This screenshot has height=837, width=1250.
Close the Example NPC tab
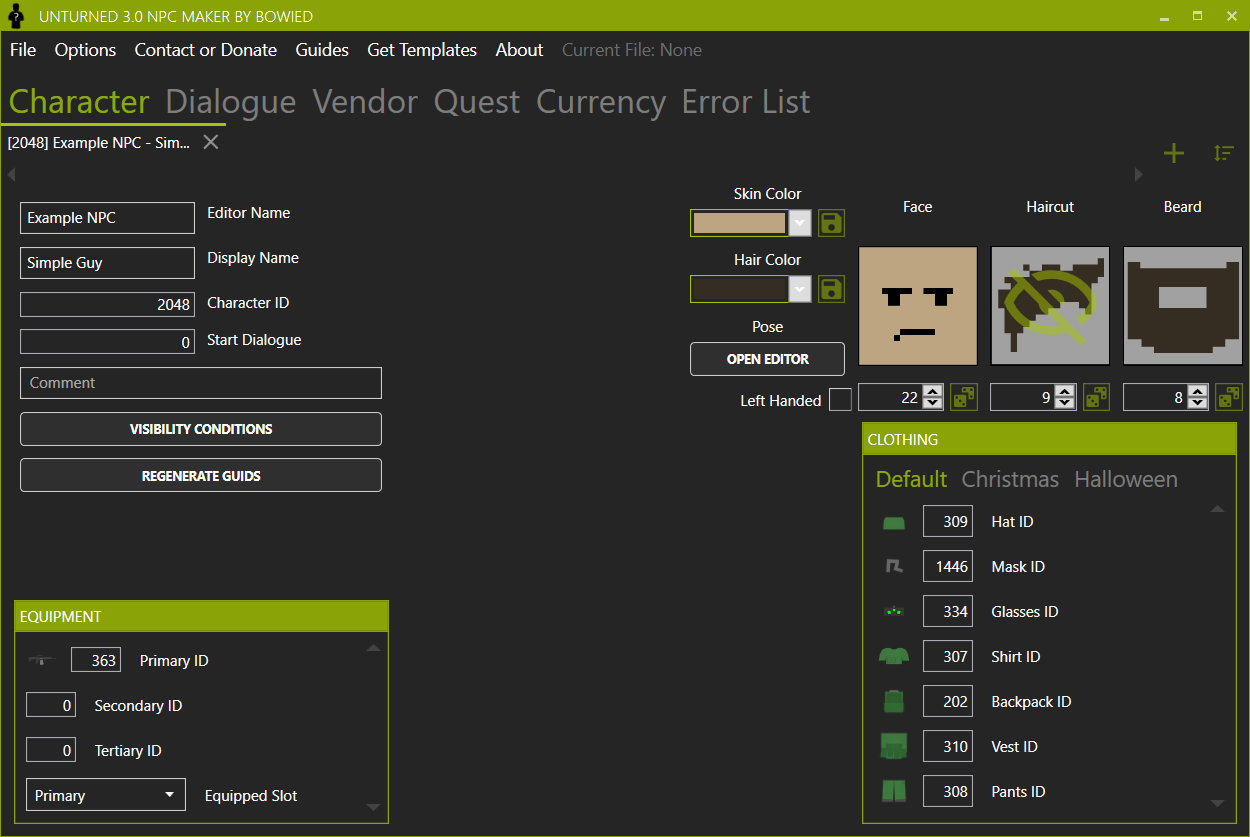pos(211,142)
